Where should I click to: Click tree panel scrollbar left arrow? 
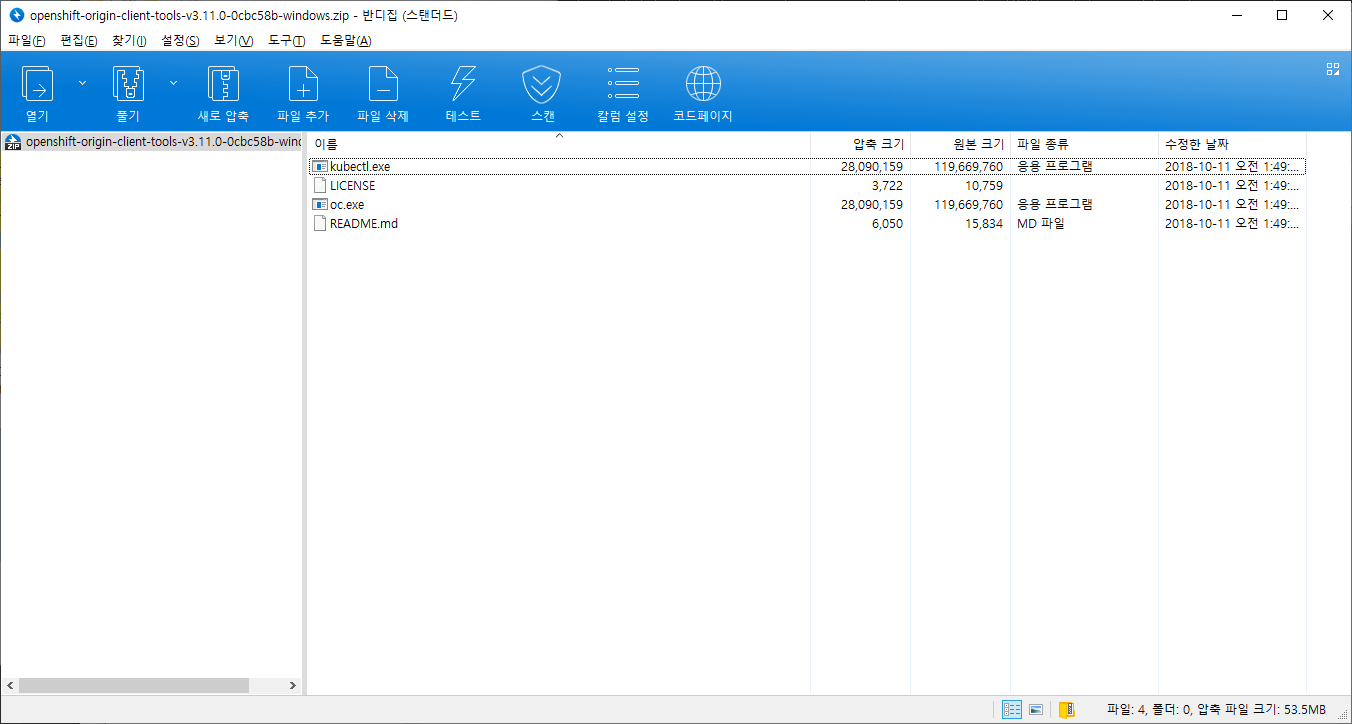pos(10,686)
